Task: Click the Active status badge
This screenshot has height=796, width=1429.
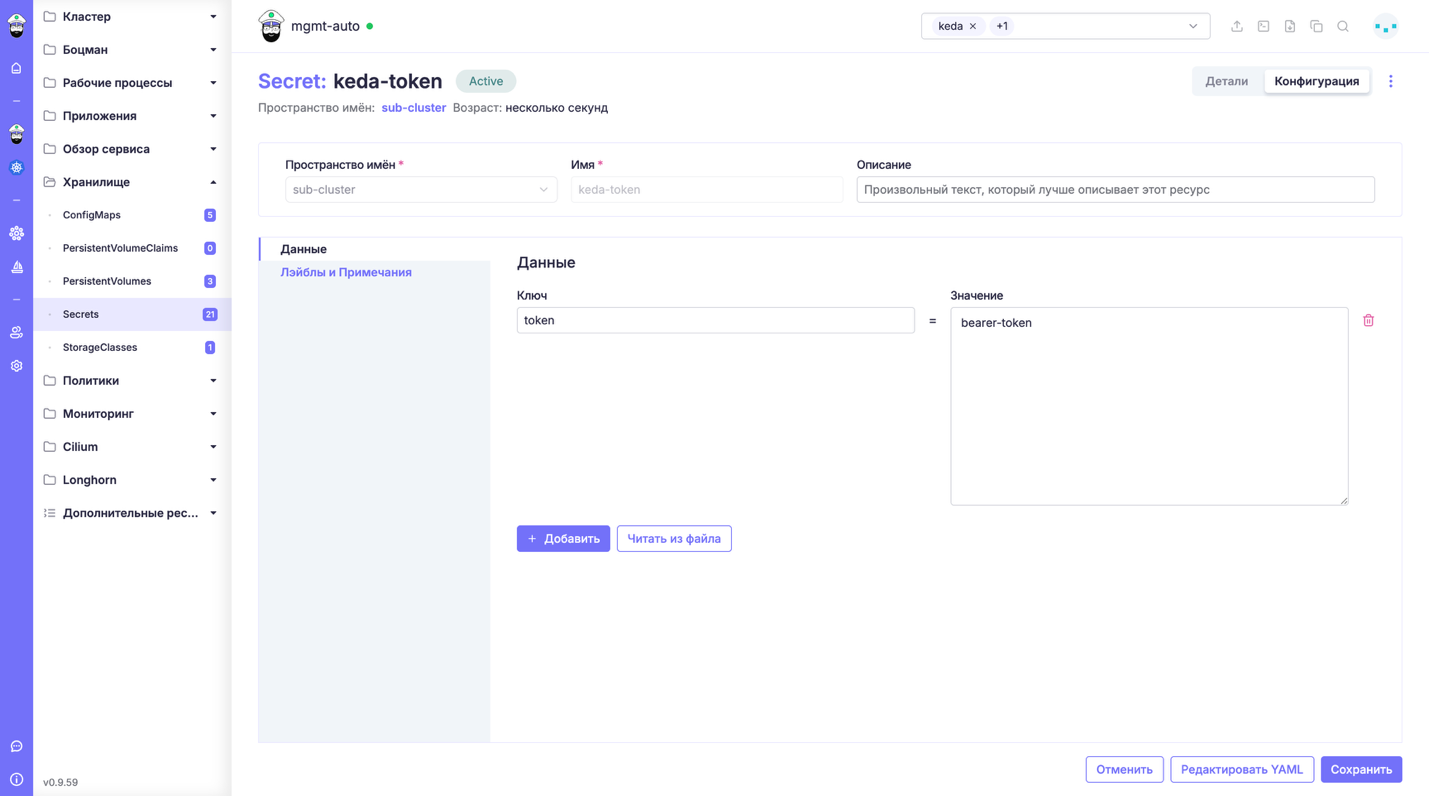Action: [486, 81]
